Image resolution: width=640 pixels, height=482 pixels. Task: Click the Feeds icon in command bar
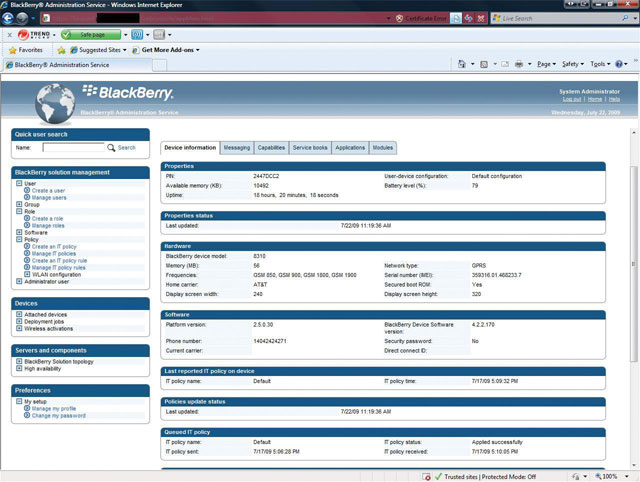484,64
